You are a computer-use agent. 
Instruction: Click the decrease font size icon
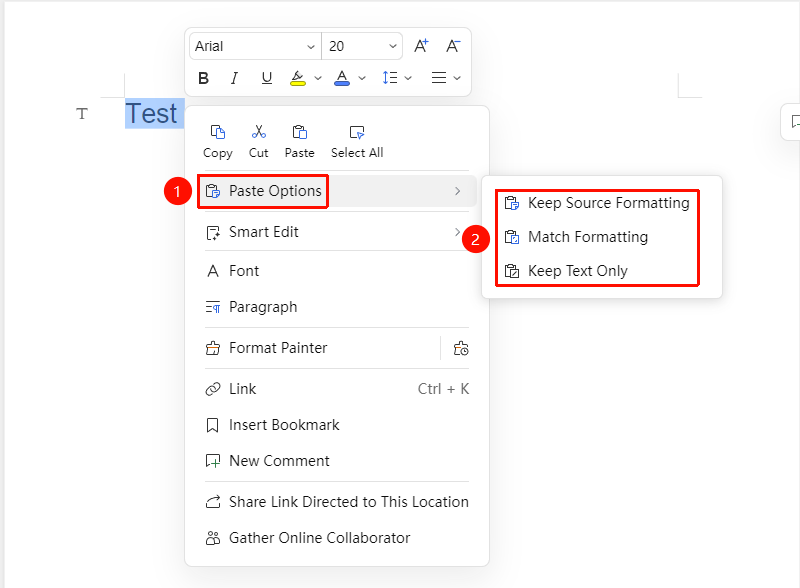(x=453, y=46)
